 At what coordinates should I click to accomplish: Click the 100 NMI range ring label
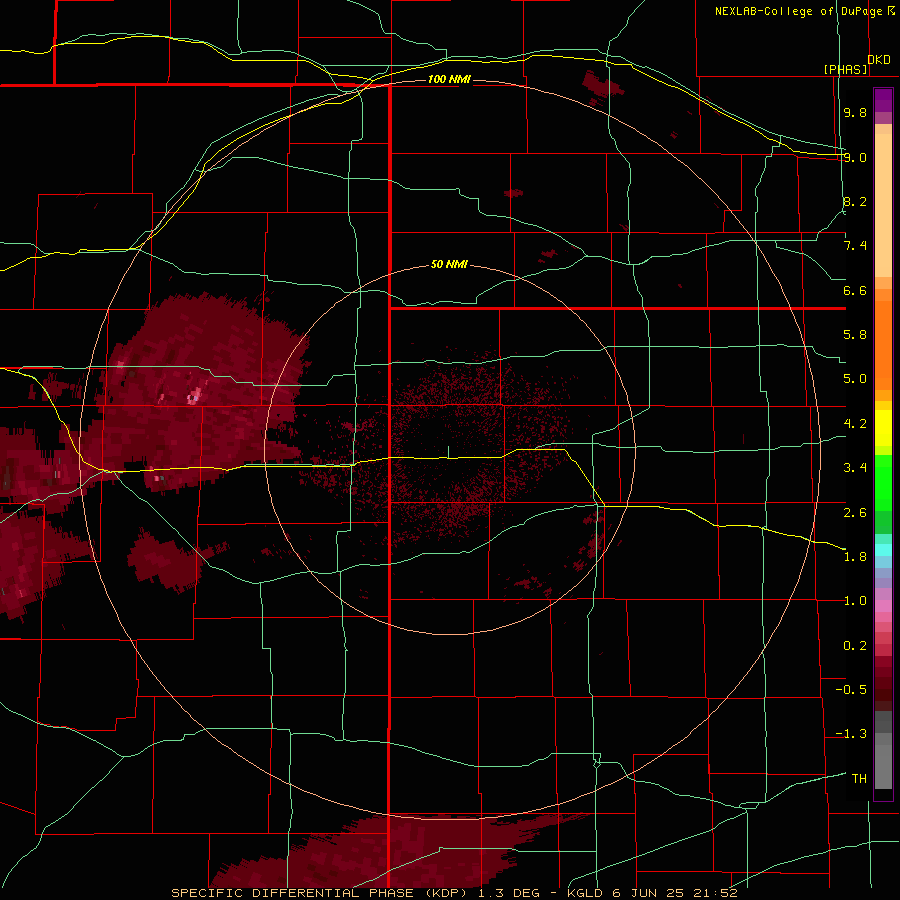[x=449, y=79]
